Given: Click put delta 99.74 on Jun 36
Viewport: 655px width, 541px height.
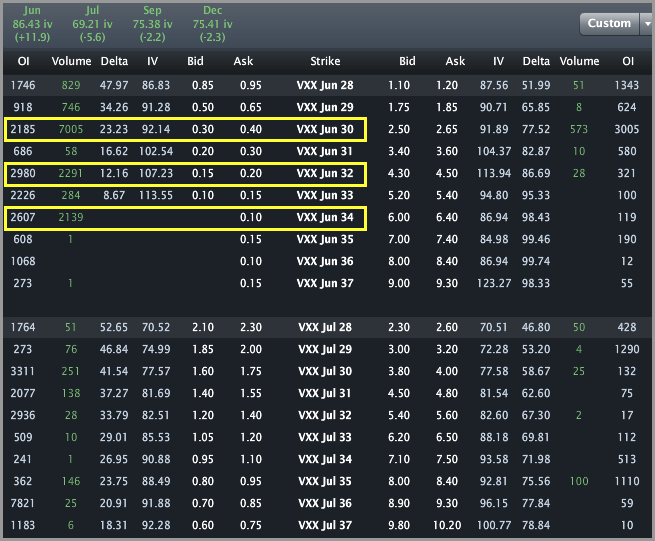Looking at the screenshot, I should 536,262.
